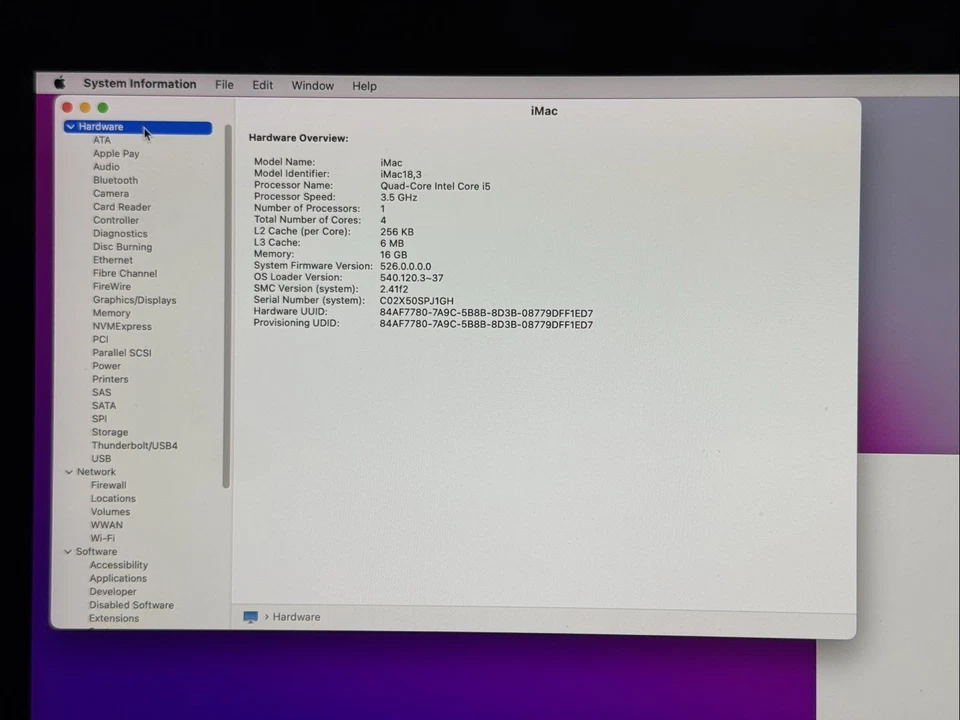Open the System Information menu

pos(139,84)
